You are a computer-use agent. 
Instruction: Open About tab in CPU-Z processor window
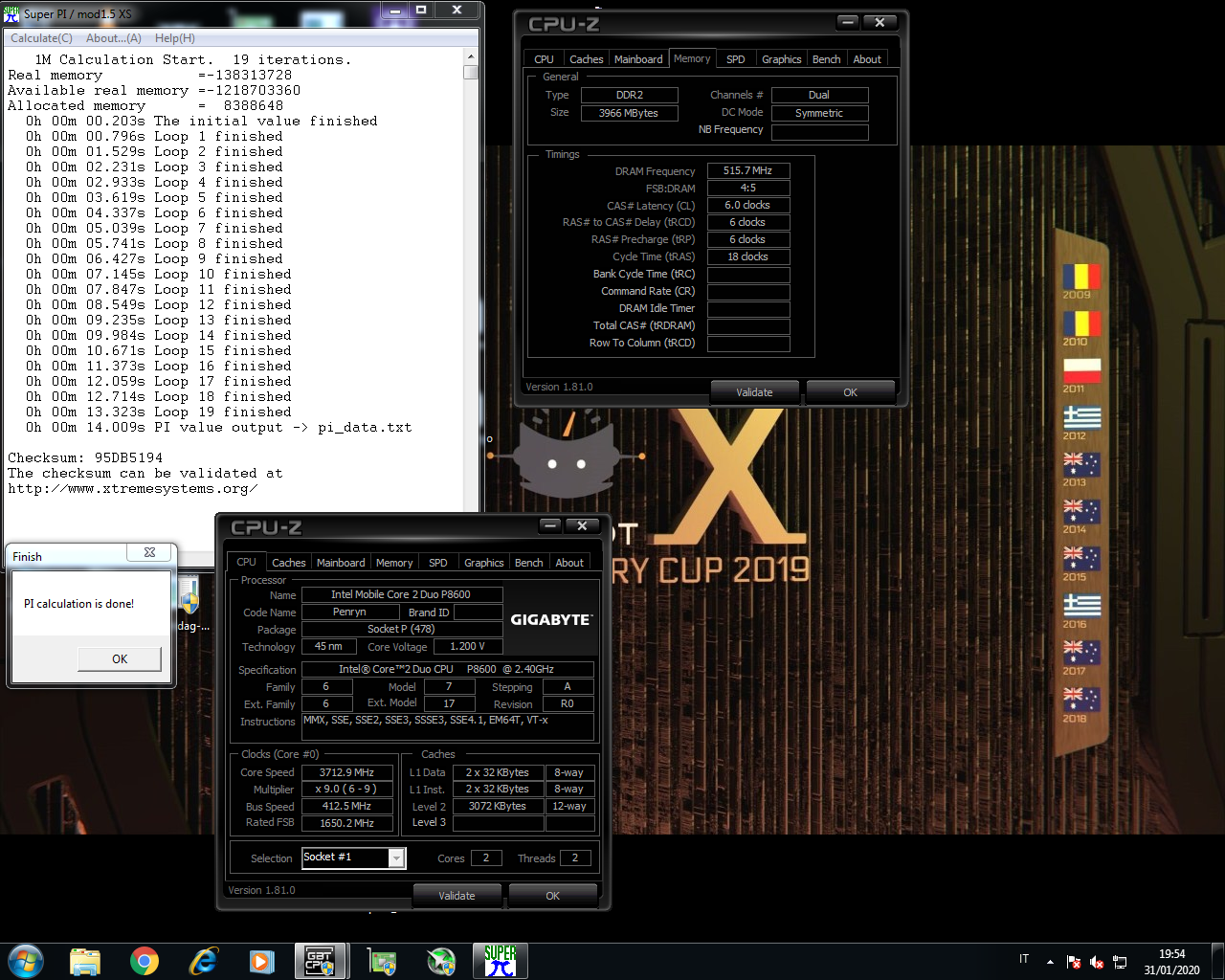tap(569, 563)
